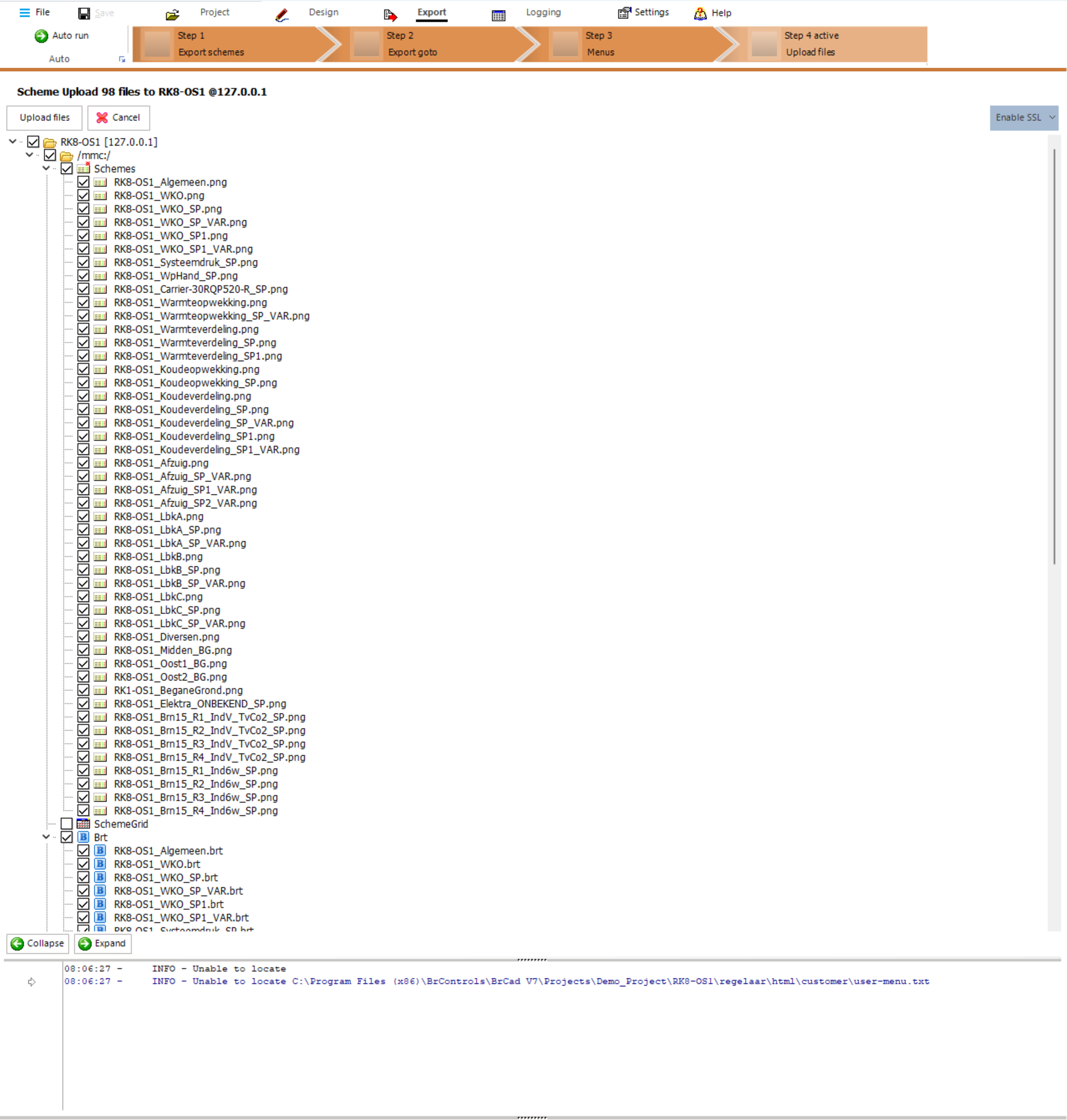Select RK8-OS1_Brn15_R4_Ind6w_SP.png row
1067x1120 pixels.
[x=196, y=811]
